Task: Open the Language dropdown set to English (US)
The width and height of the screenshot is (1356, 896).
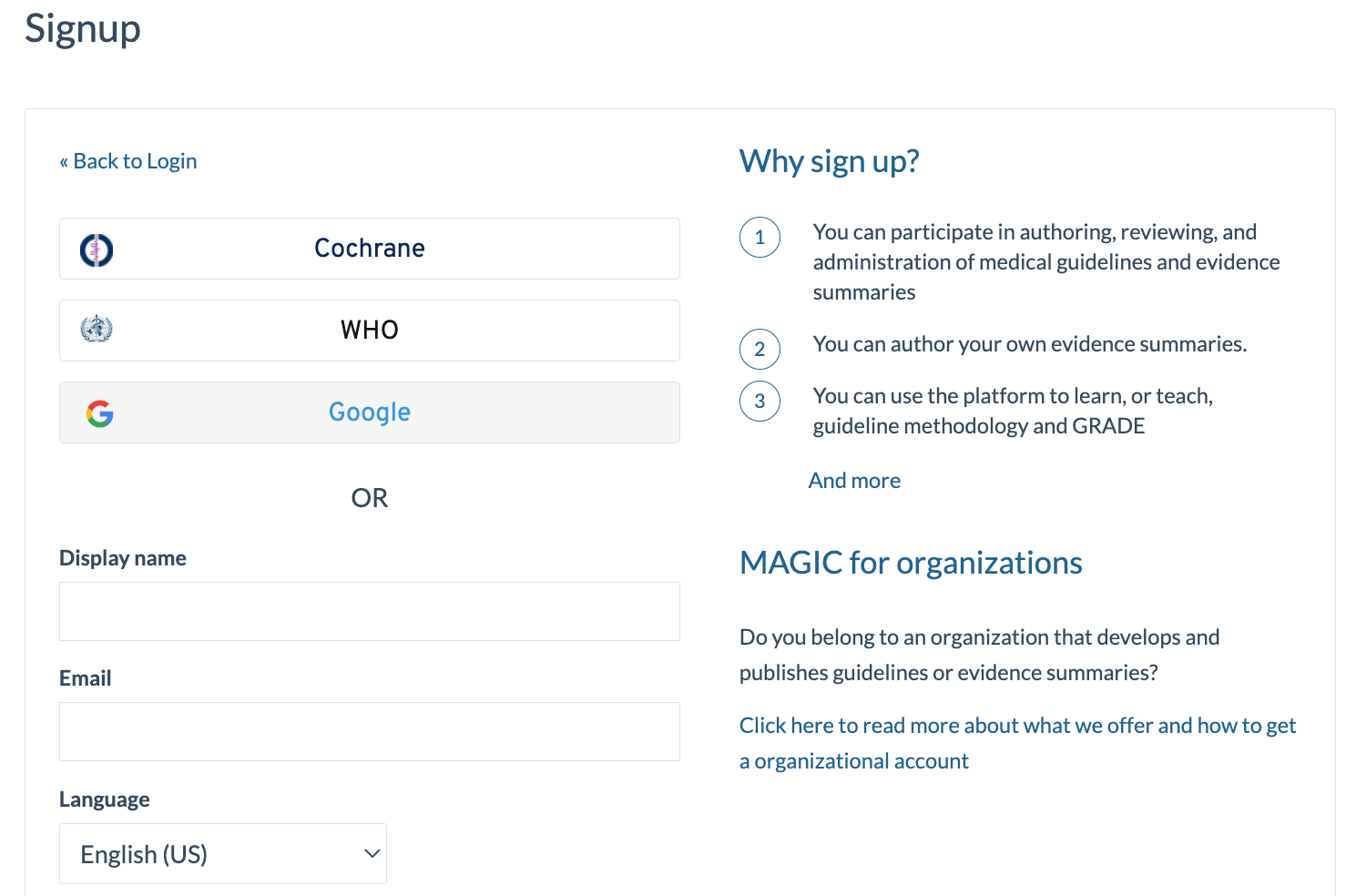Action: point(223,854)
